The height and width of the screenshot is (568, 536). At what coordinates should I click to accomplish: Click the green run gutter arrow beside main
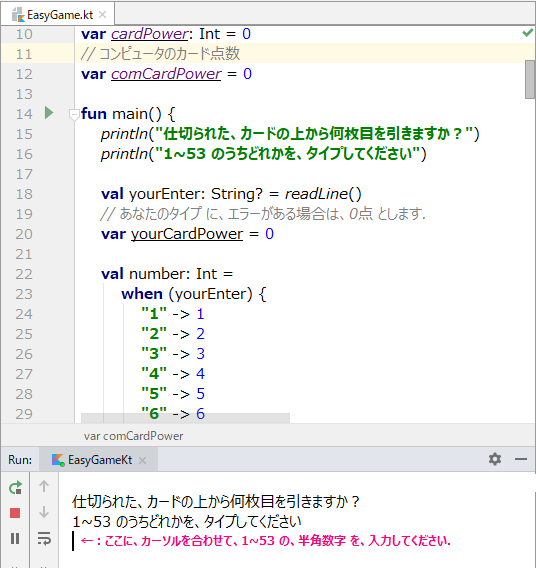tap(49, 113)
